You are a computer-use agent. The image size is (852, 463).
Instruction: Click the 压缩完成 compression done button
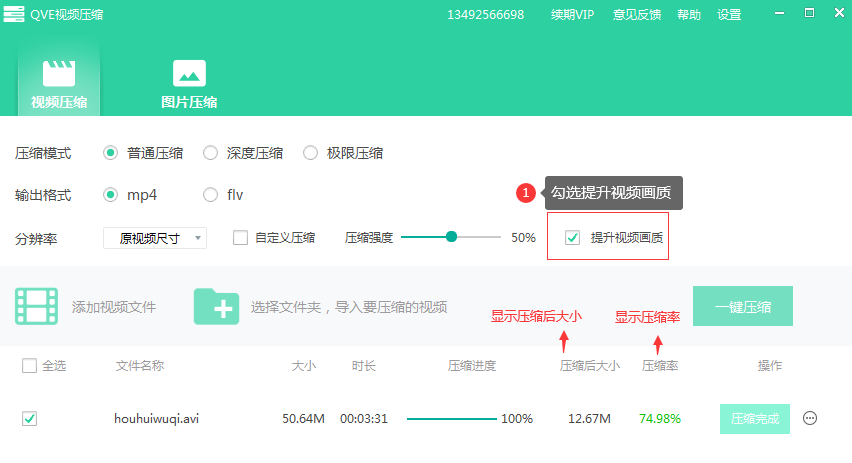coord(754,418)
